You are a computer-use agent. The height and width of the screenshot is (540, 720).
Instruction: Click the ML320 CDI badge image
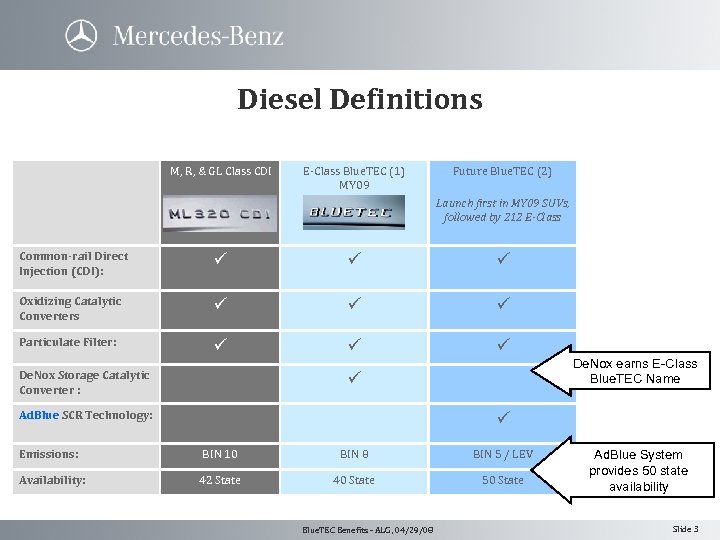point(220,214)
